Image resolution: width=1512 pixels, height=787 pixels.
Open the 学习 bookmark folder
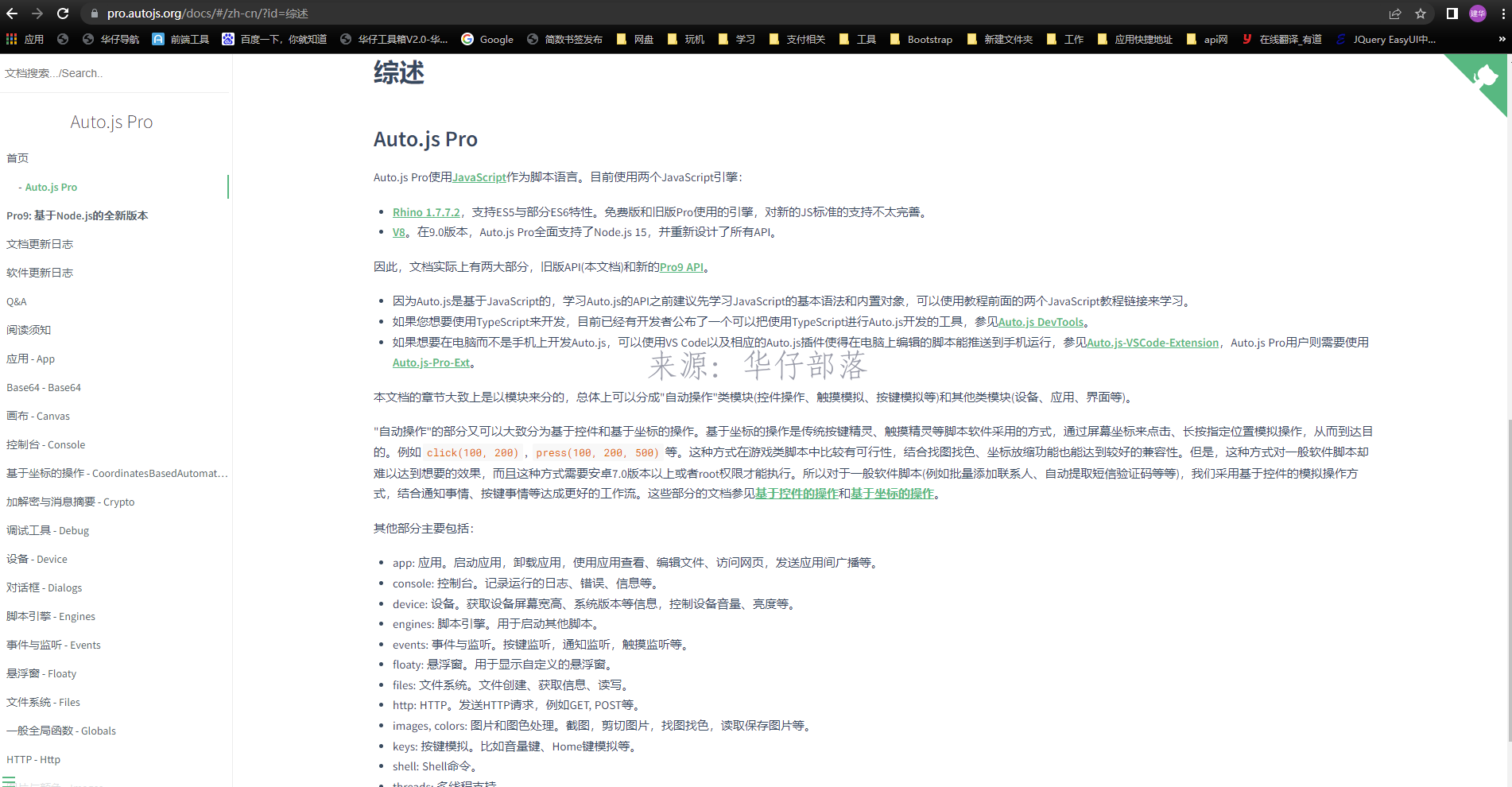(737, 39)
